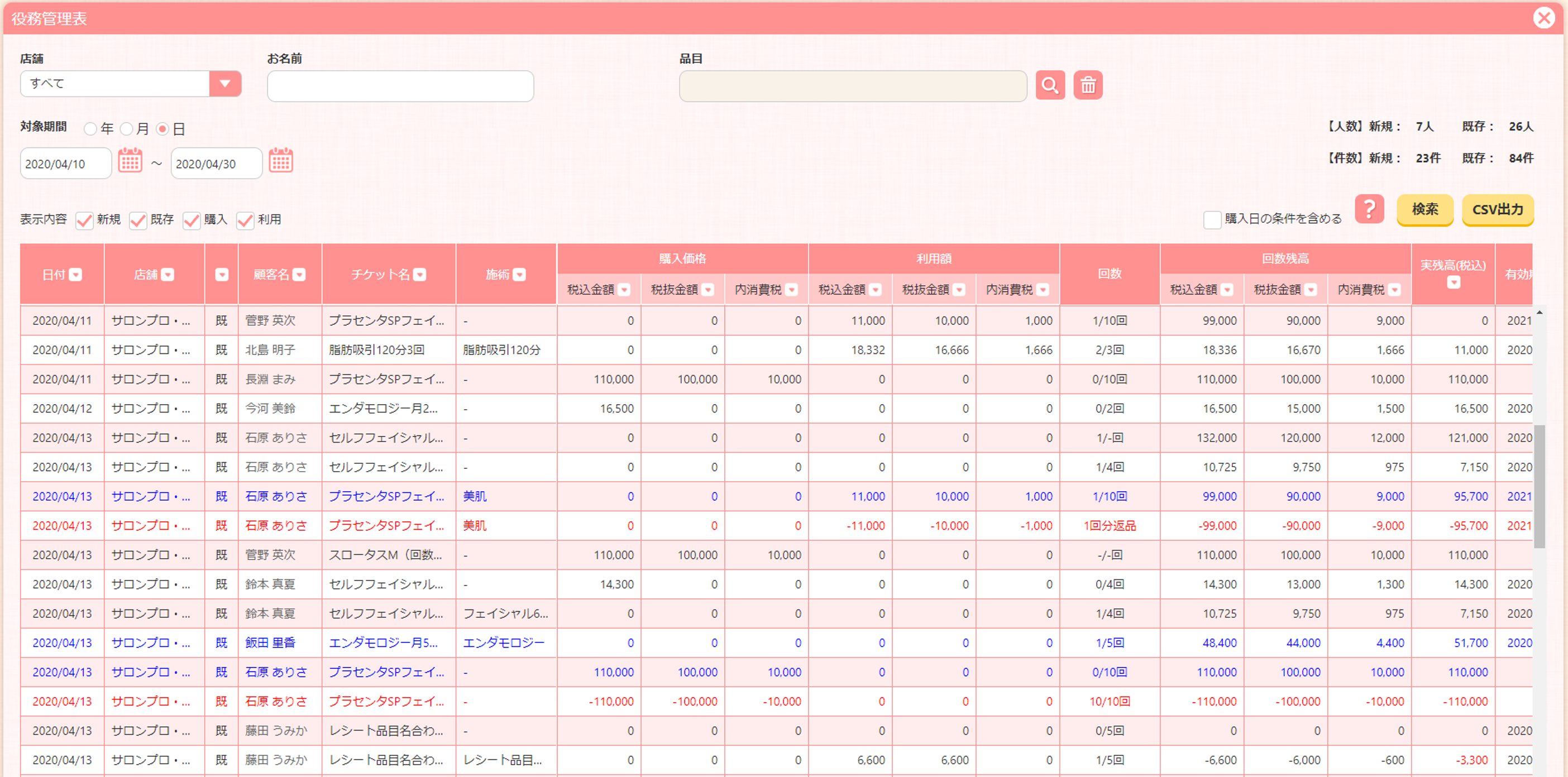Click the 2/3回 count cell
Viewport: 1568px width, 777px height.
coord(1110,351)
